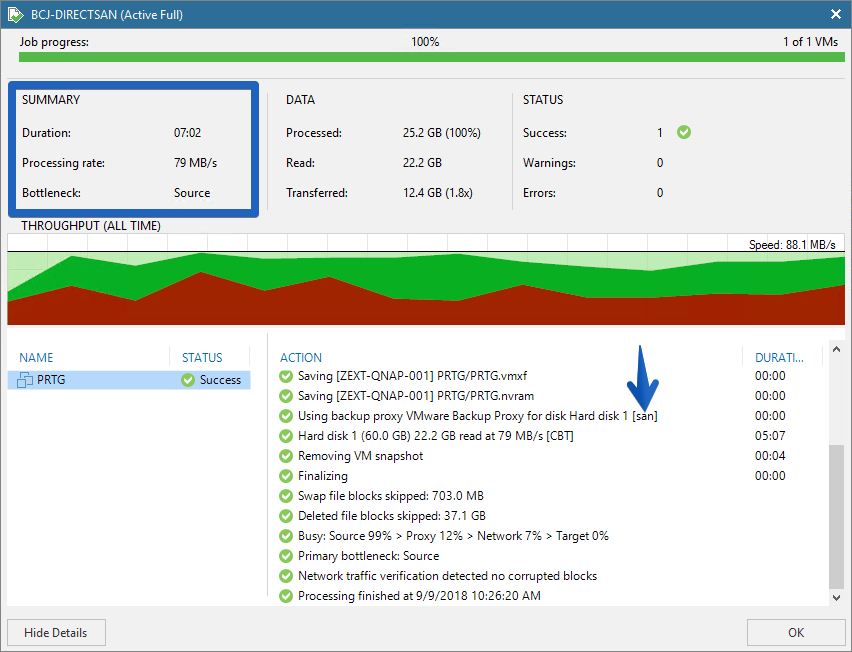Select 'Deleted file blocks skipped: 37.1 GB' entry
The image size is (852, 652).
392,516
